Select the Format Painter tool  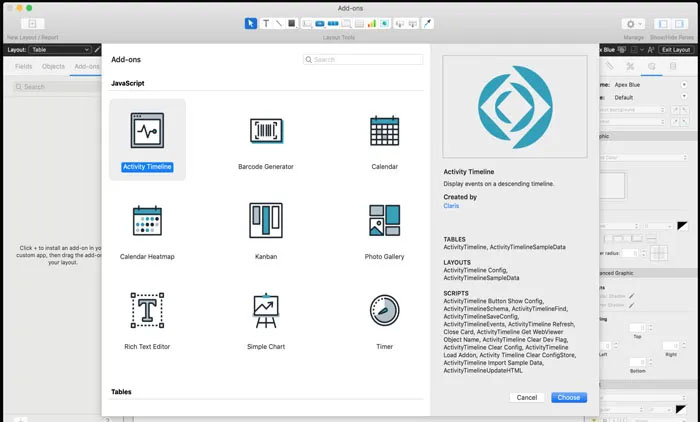(427, 24)
